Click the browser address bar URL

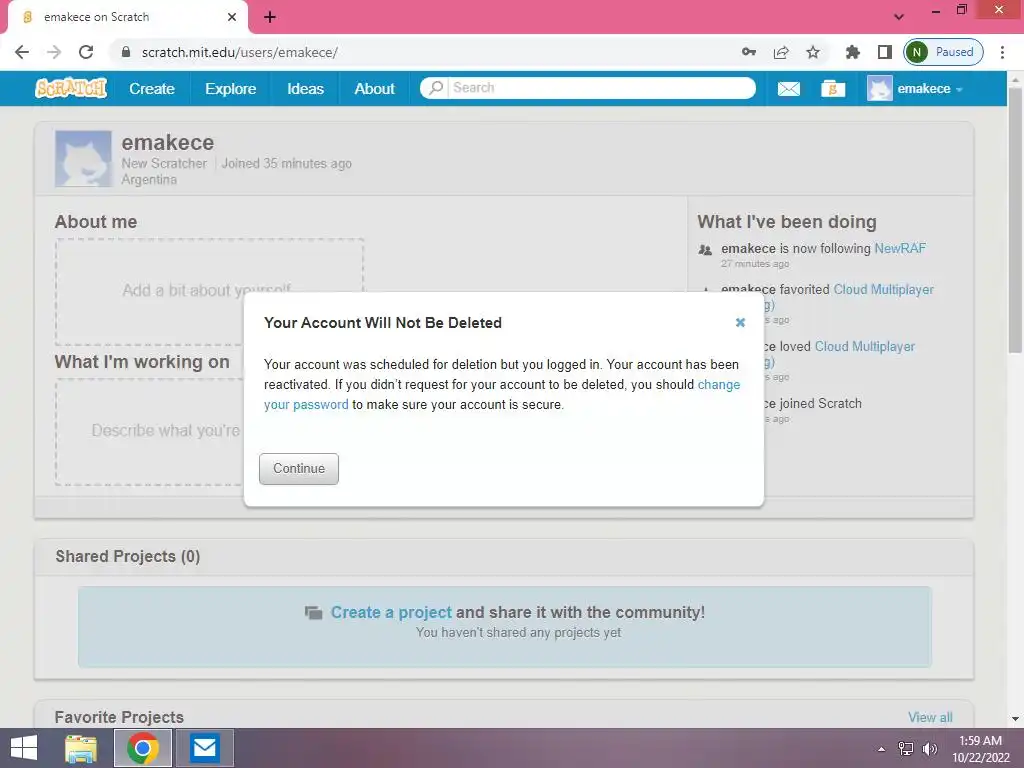[240, 52]
